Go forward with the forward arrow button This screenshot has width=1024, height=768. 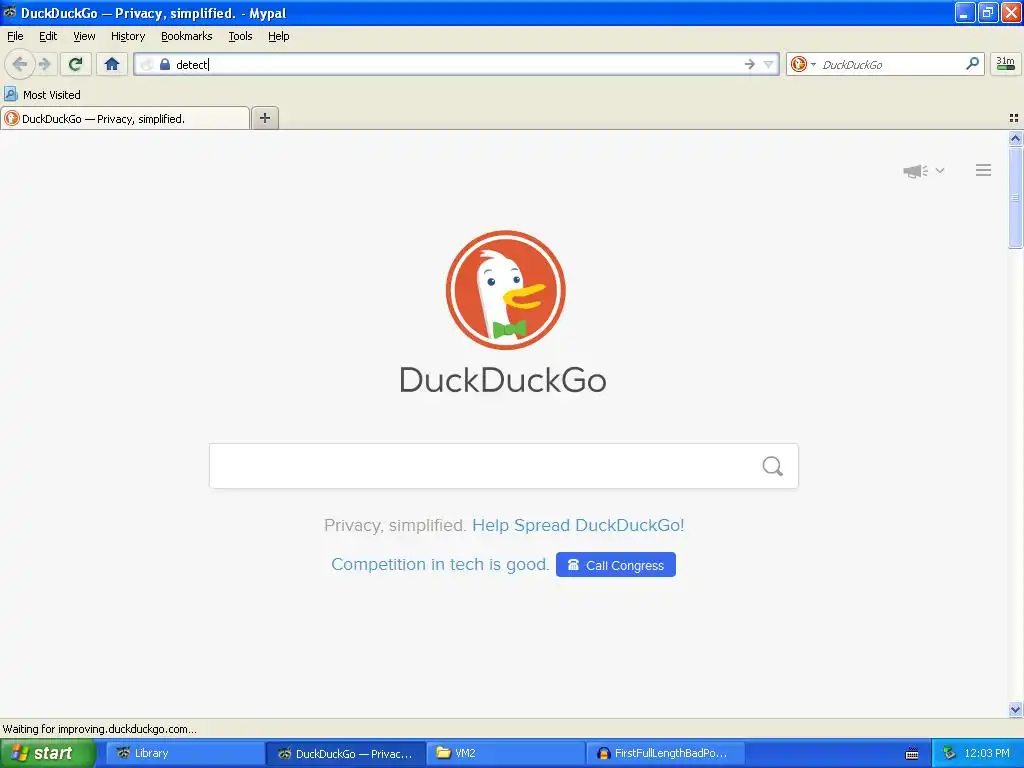coord(45,64)
